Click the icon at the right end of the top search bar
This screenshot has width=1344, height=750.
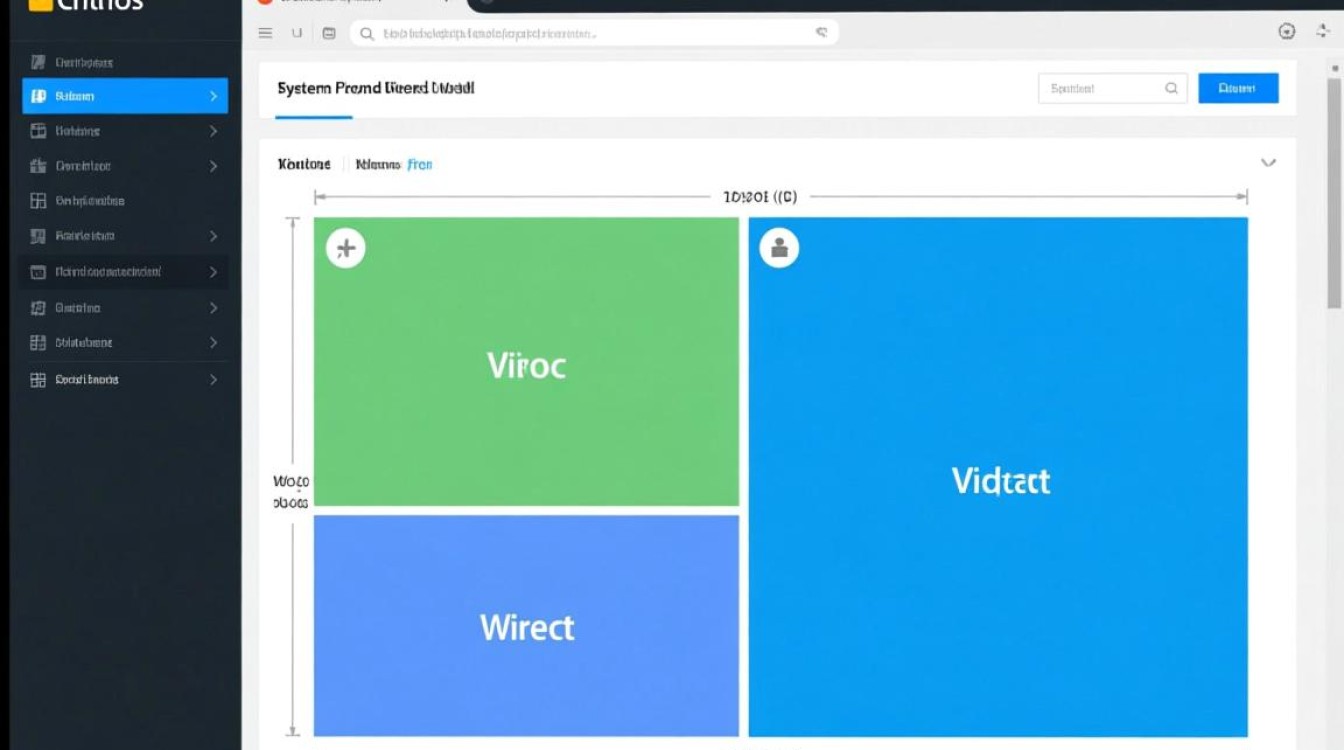pos(822,33)
